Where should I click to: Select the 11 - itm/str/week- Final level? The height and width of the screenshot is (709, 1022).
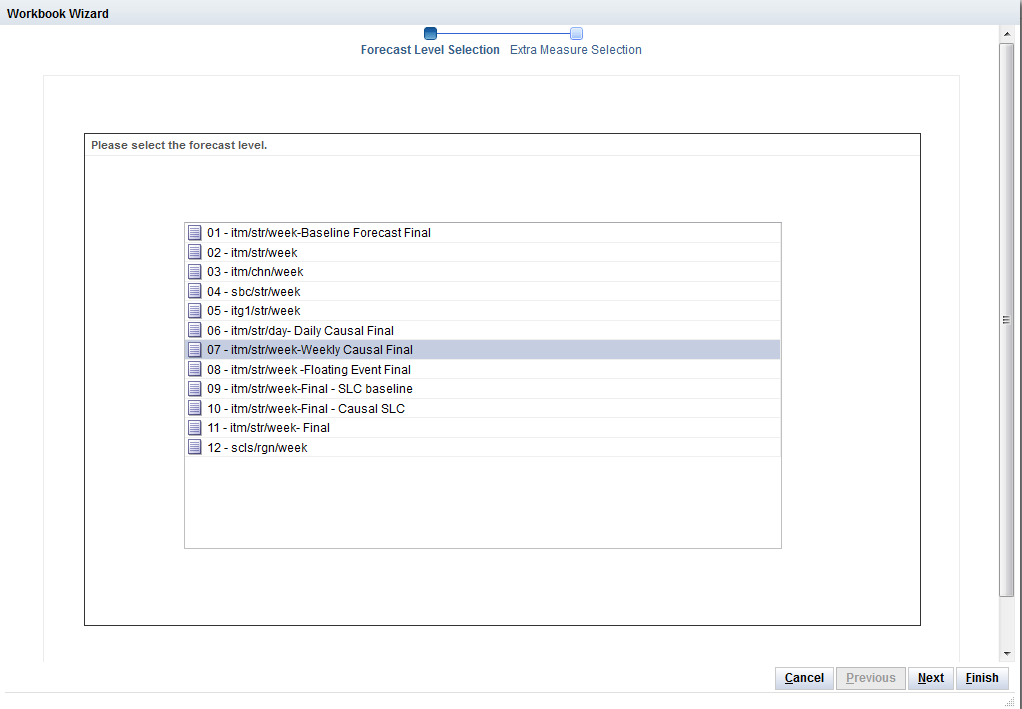point(482,428)
